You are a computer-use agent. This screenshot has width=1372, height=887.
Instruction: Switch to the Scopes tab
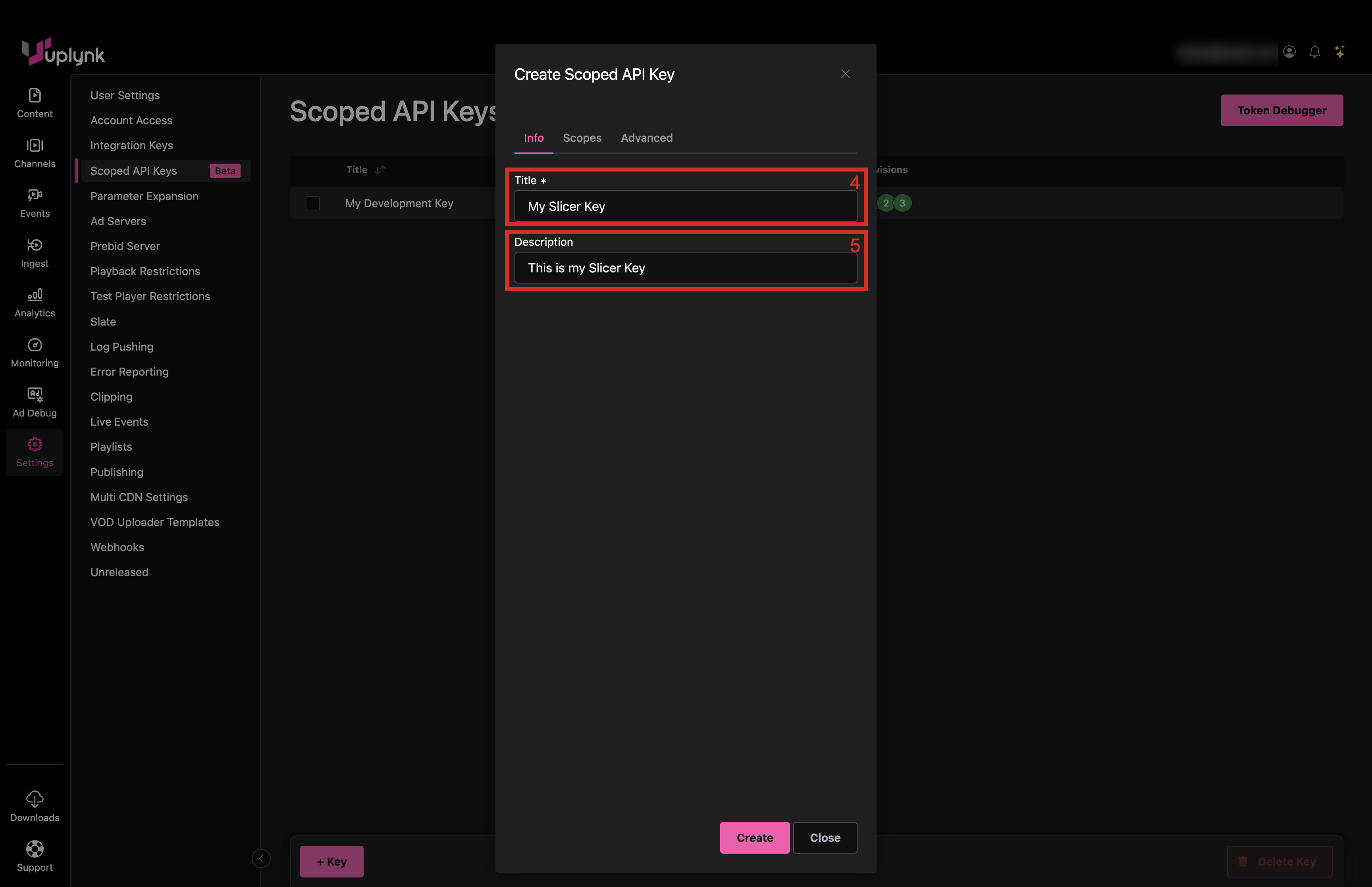pyautogui.click(x=582, y=138)
